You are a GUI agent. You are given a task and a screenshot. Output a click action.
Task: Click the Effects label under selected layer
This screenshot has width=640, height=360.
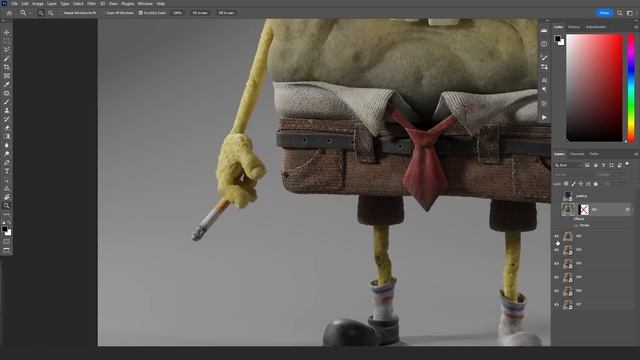(x=579, y=219)
